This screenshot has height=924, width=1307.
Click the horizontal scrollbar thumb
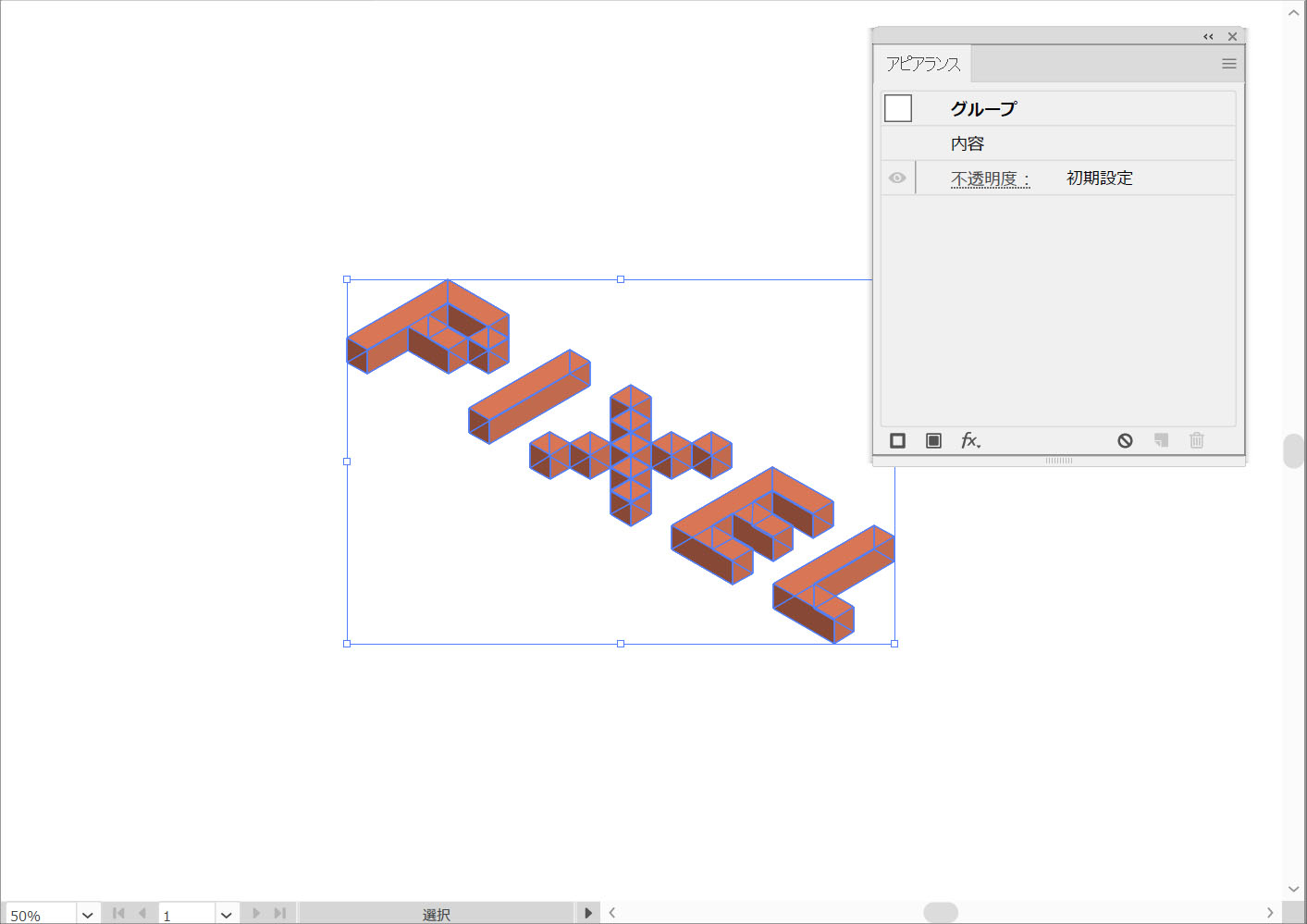click(x=940, y=913)
